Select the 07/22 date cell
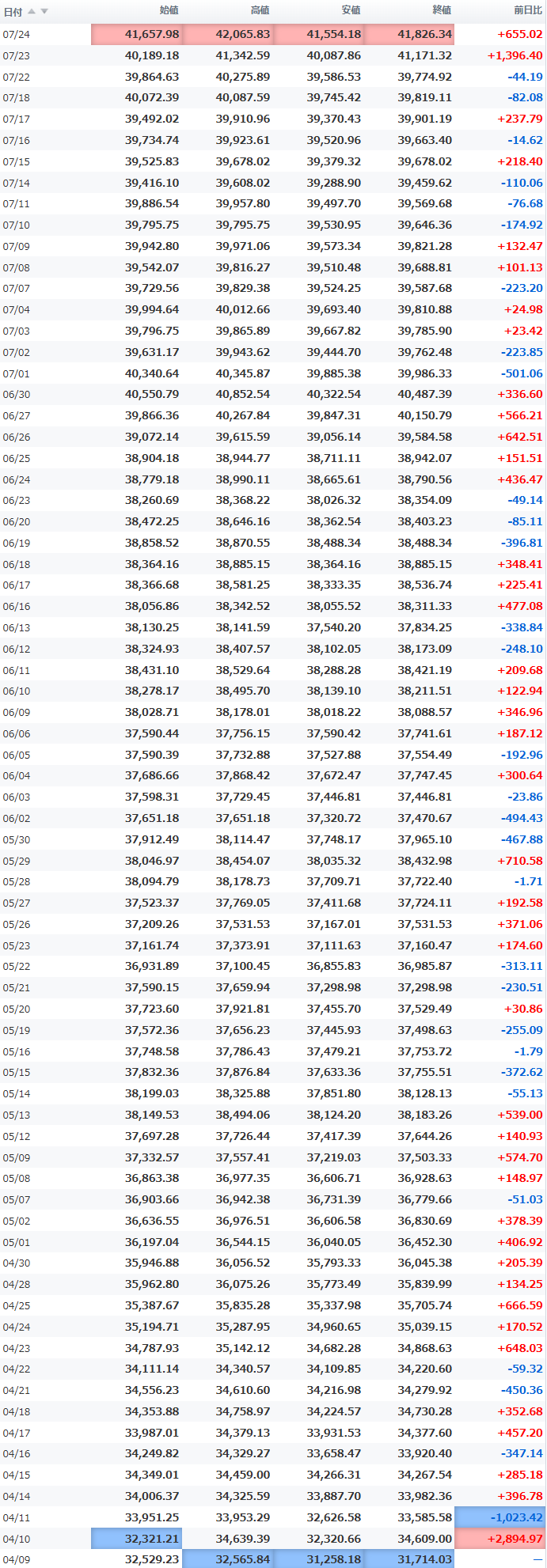This screenshot has width=547, height=1568. click(17, 77)
